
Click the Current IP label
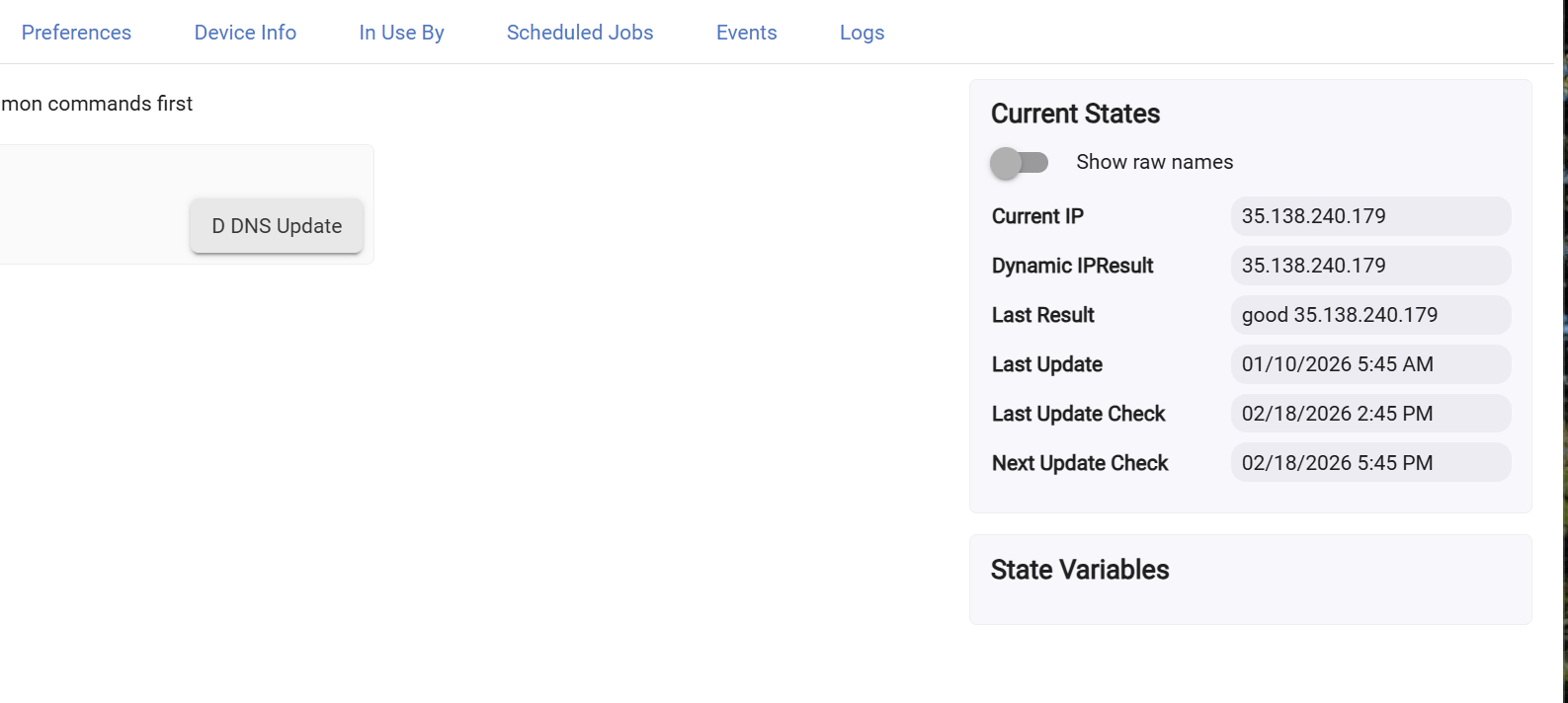tap(1037, 216)
